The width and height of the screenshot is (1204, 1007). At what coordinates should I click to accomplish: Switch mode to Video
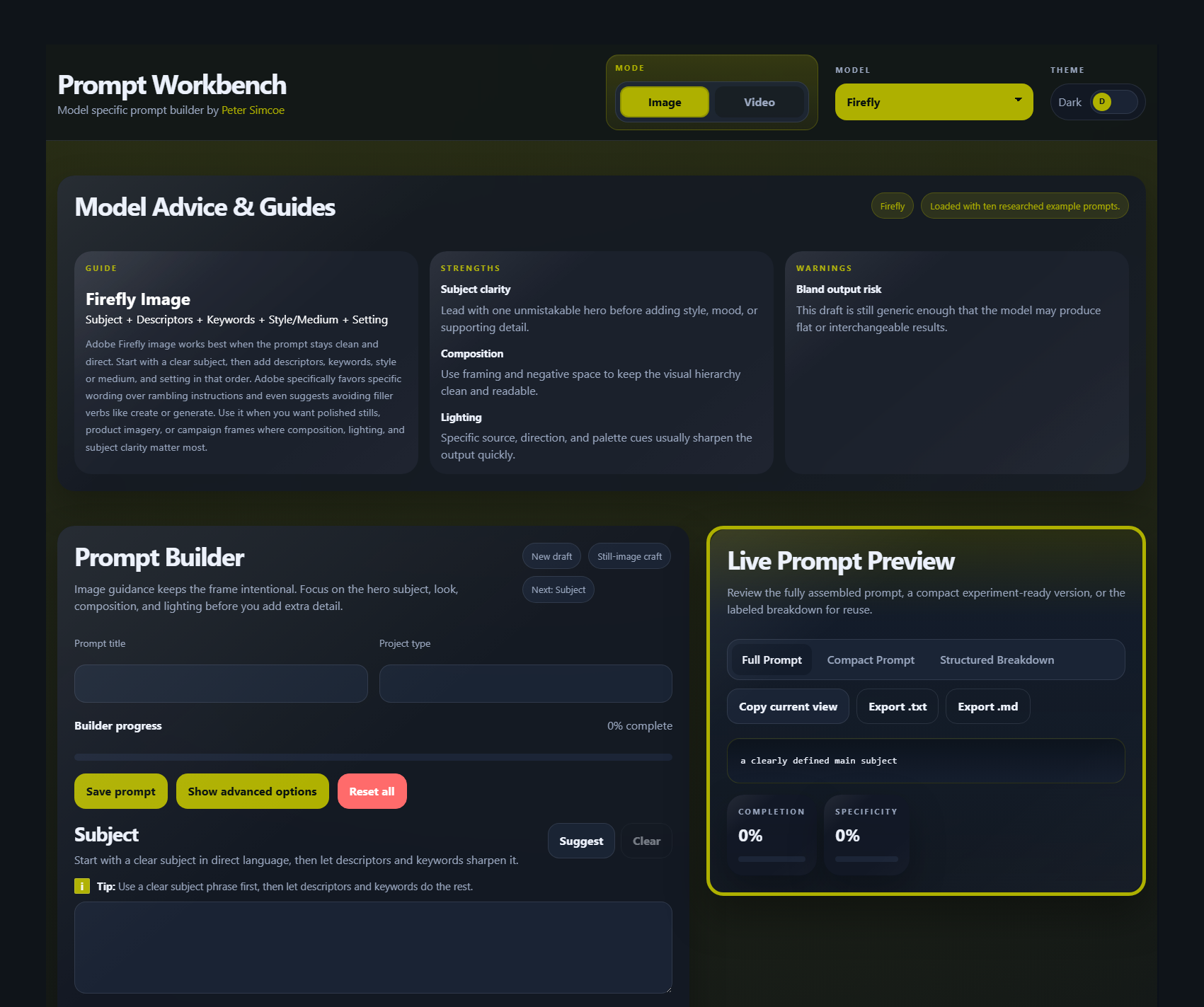759,102
